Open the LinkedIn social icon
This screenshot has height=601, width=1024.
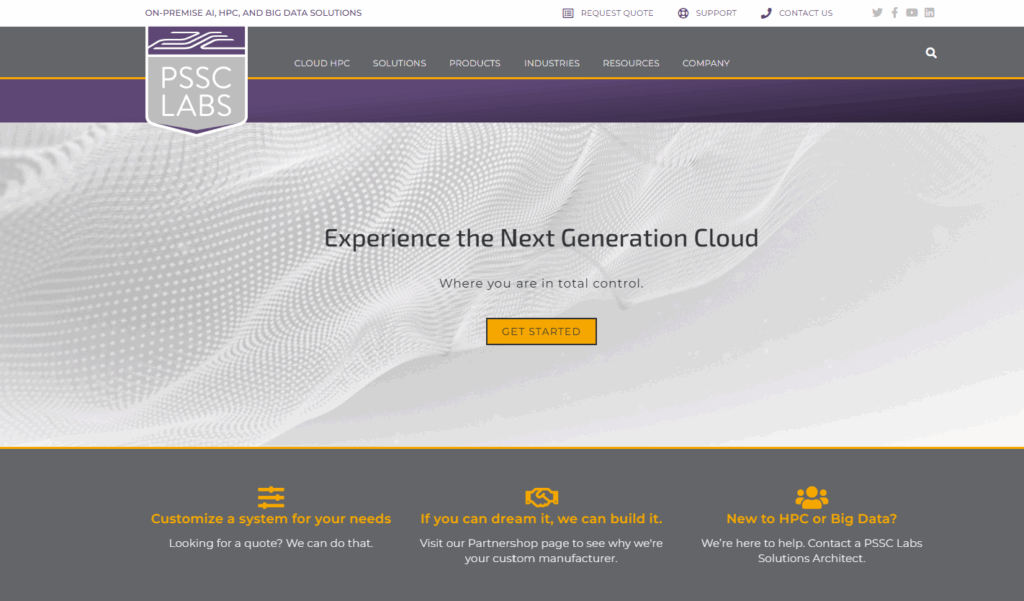(929, 13)
